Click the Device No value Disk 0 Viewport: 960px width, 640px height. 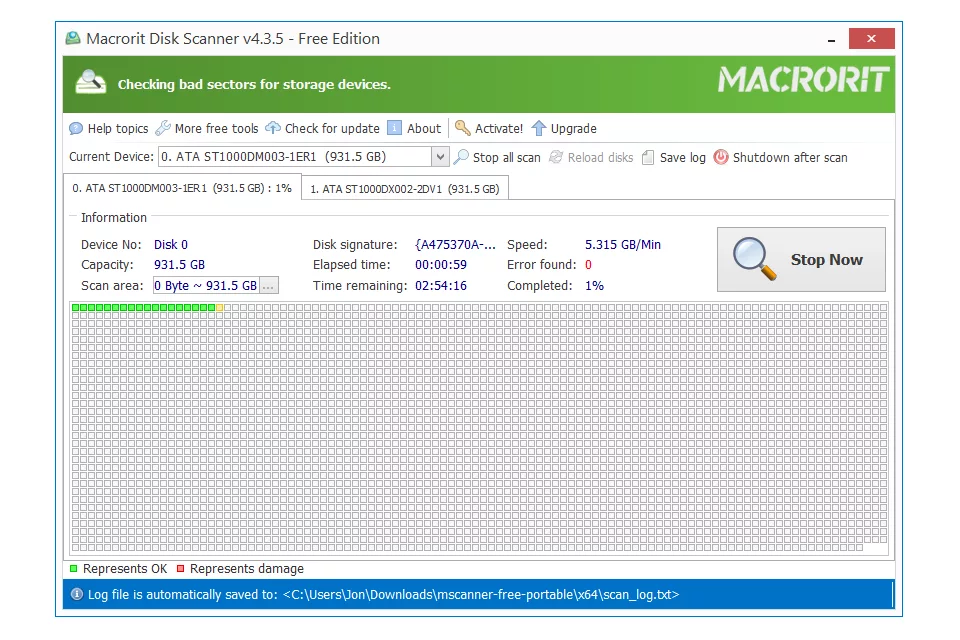[171, 244]
